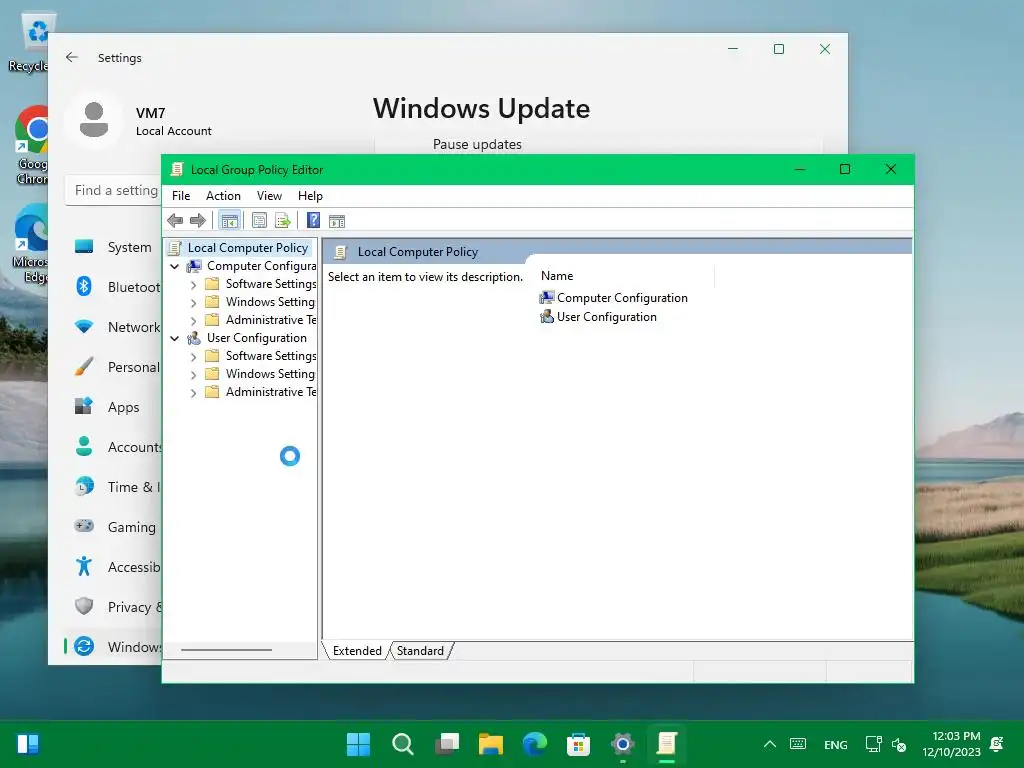Click the muted volume tray icon

(x=899, y=744)
